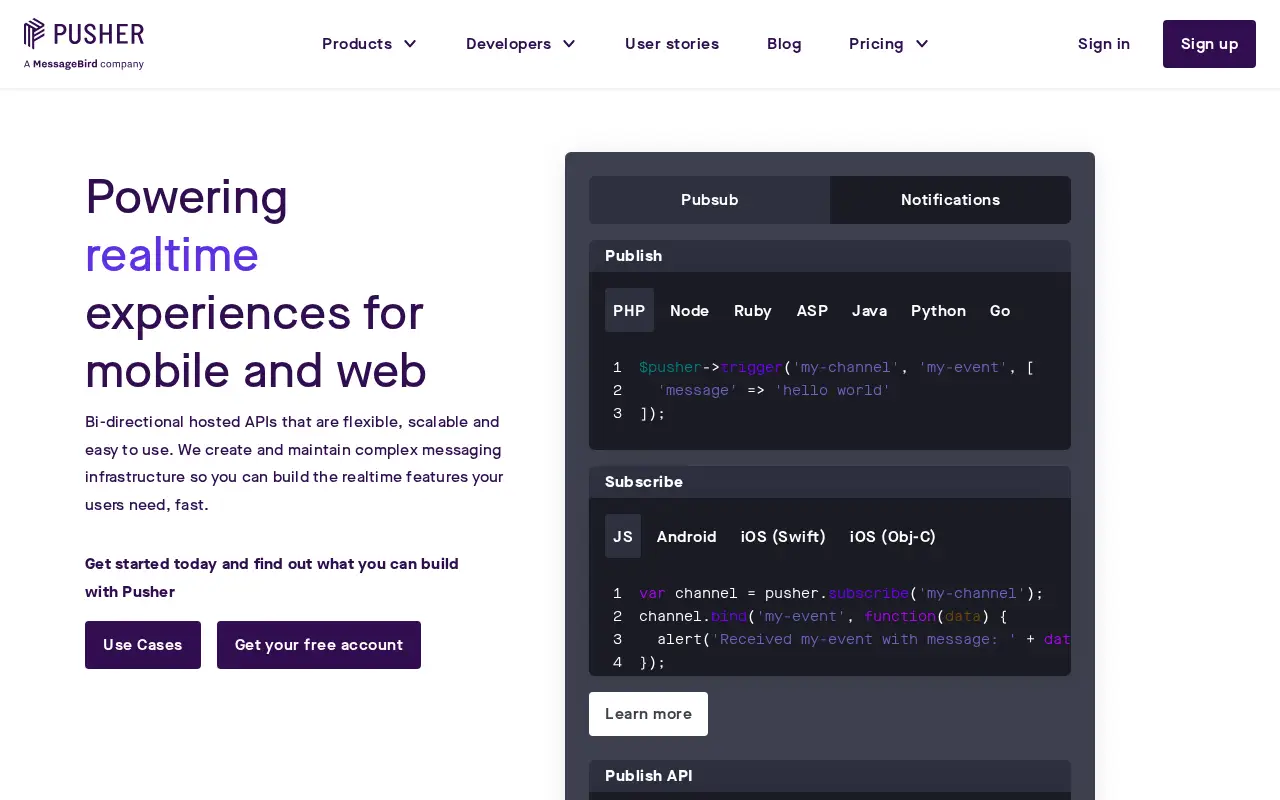This screenshot has width=1280, height=800.
Task: Click the Sign up button
Action: [x=1209, y=44]
